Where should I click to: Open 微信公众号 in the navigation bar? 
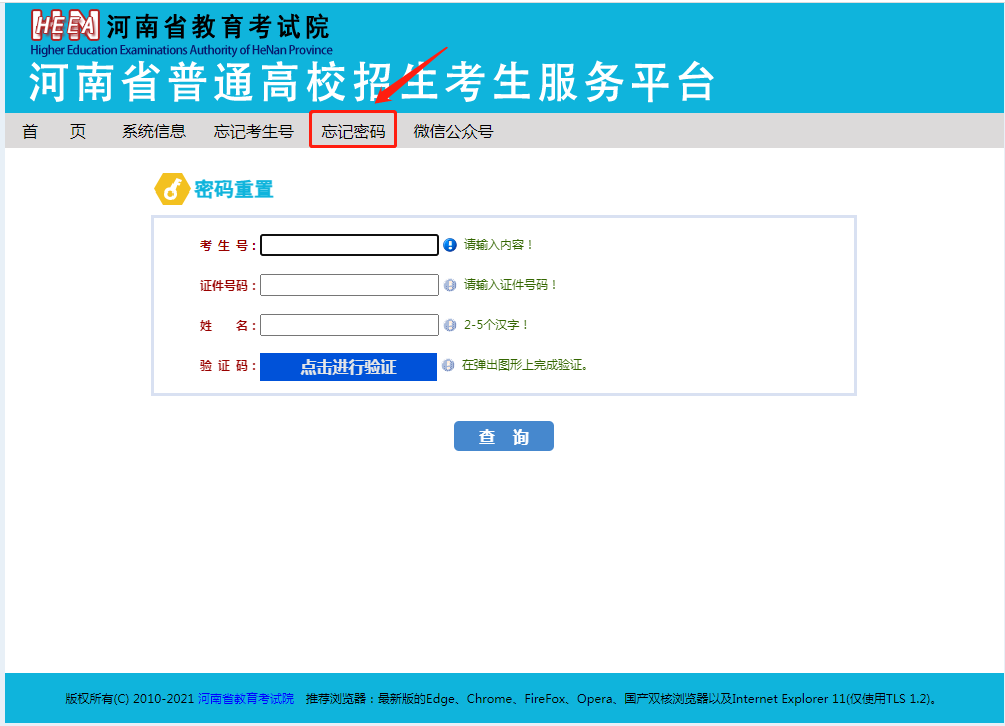click(453, 131)
